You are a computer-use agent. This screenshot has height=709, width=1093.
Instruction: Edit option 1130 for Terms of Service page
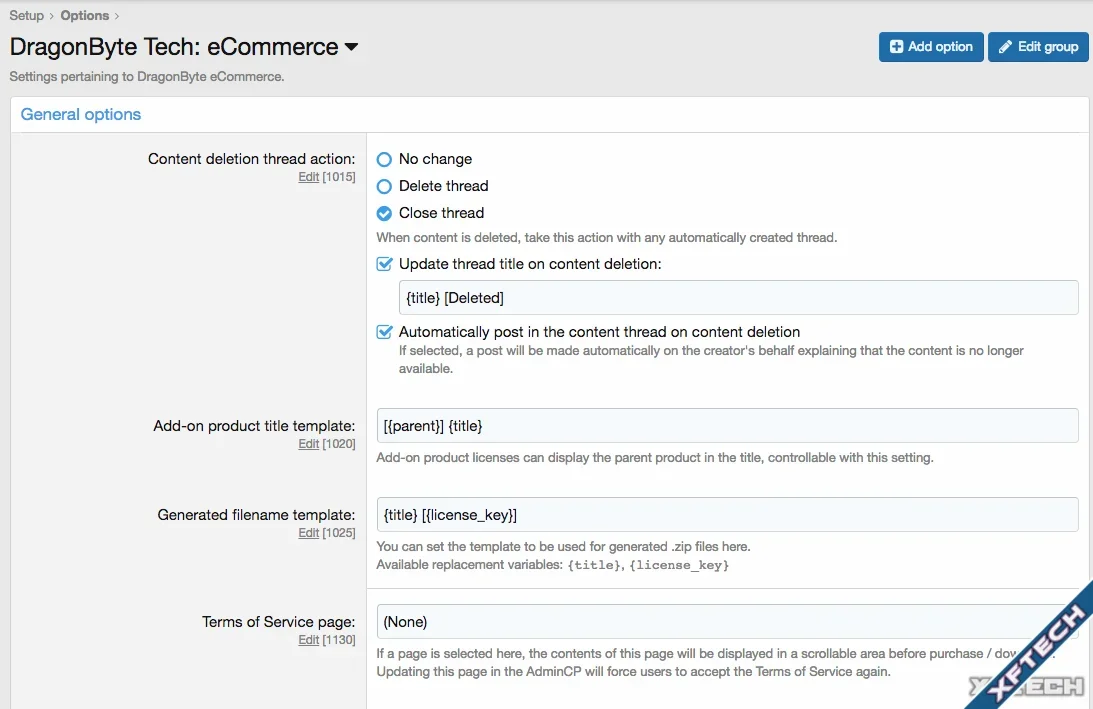tap(309, 640)
